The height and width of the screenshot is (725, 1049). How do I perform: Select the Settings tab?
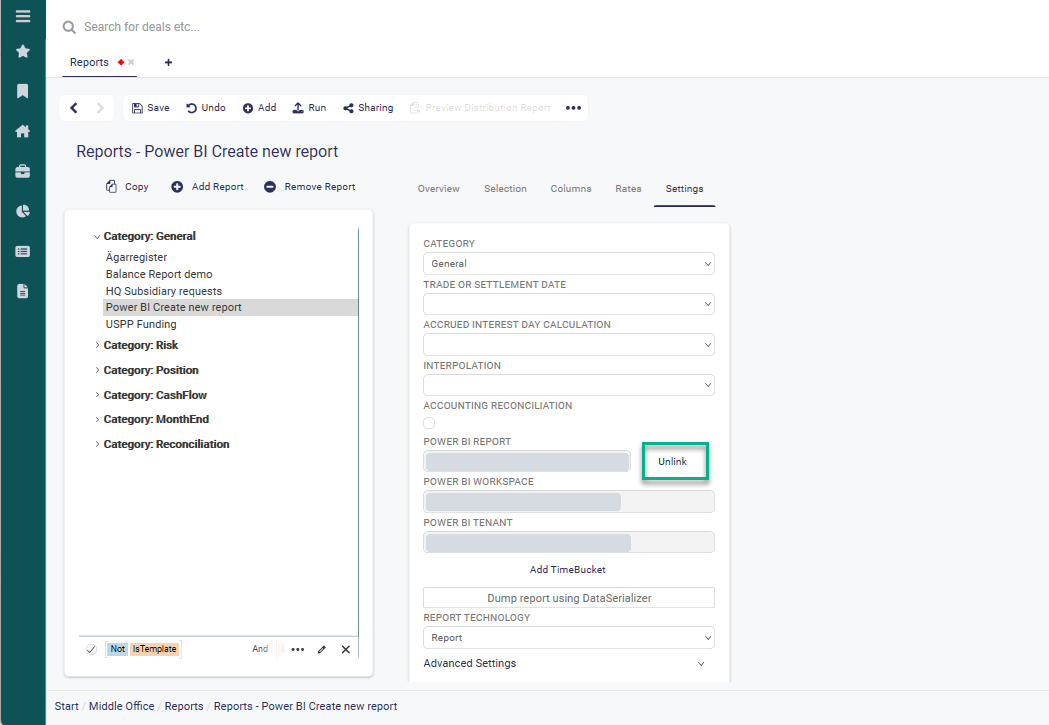[684, 189]
